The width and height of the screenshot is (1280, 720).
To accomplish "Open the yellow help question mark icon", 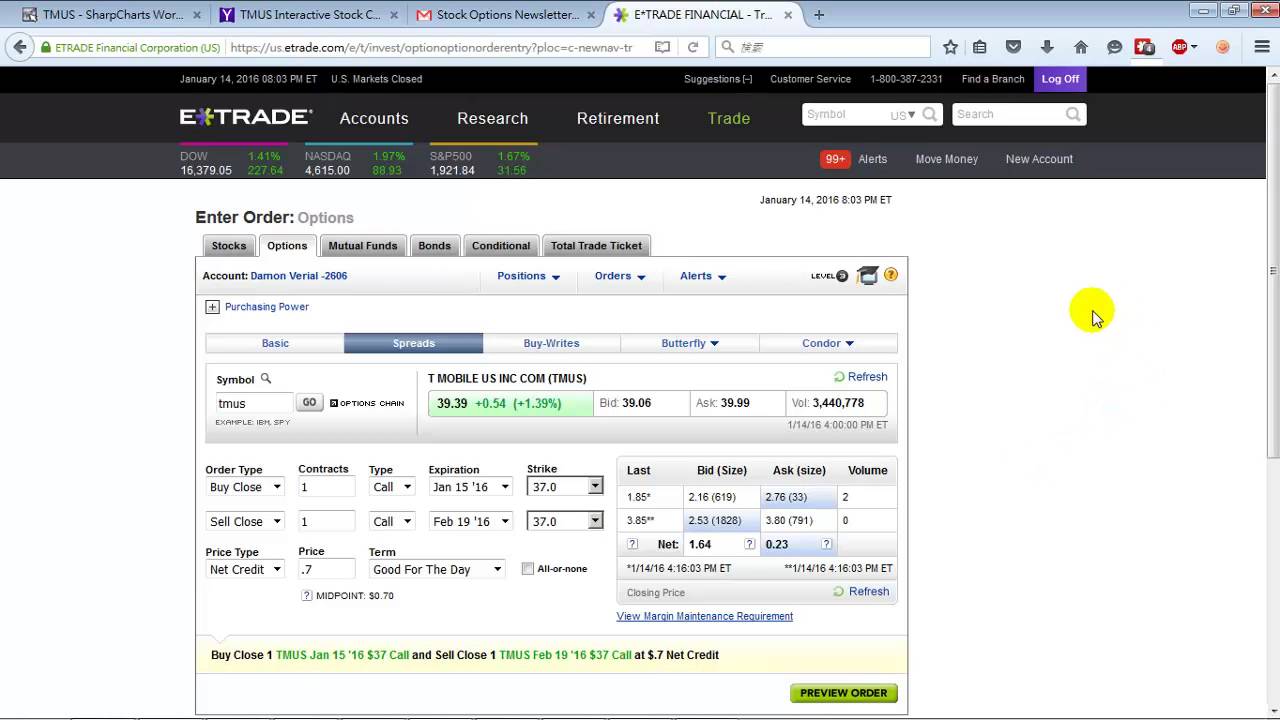I will click(891, 275).
